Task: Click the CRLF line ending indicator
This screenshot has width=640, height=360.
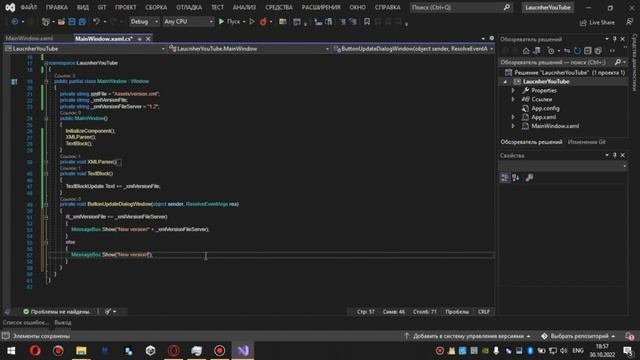Action: [x=484, y=312]
